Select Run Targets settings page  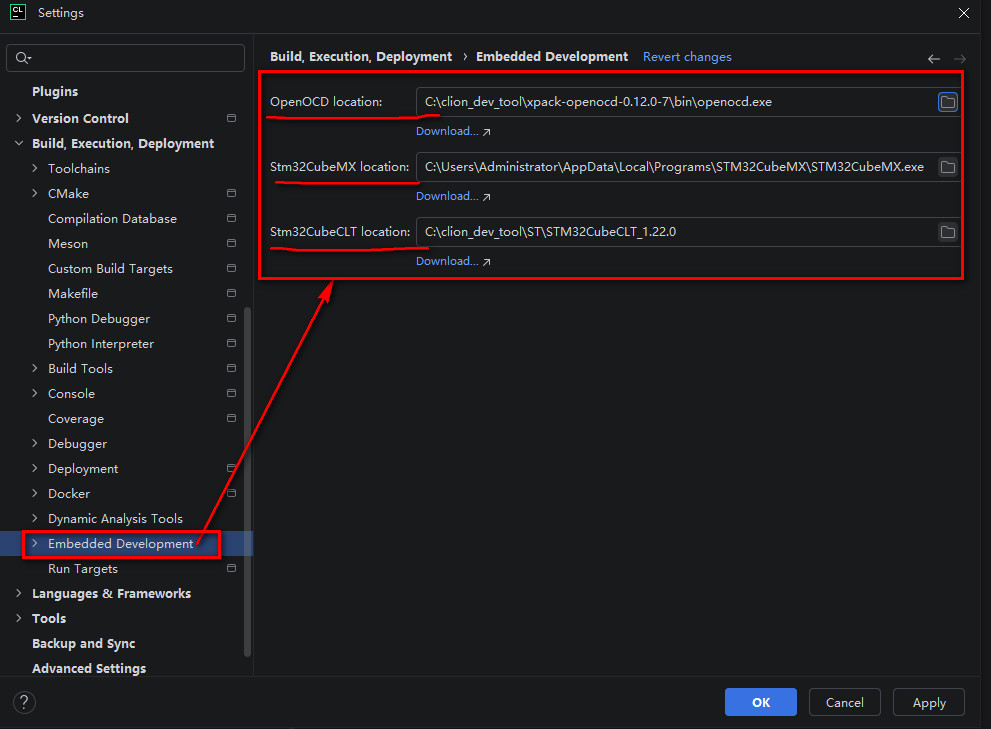coord(83,568)
